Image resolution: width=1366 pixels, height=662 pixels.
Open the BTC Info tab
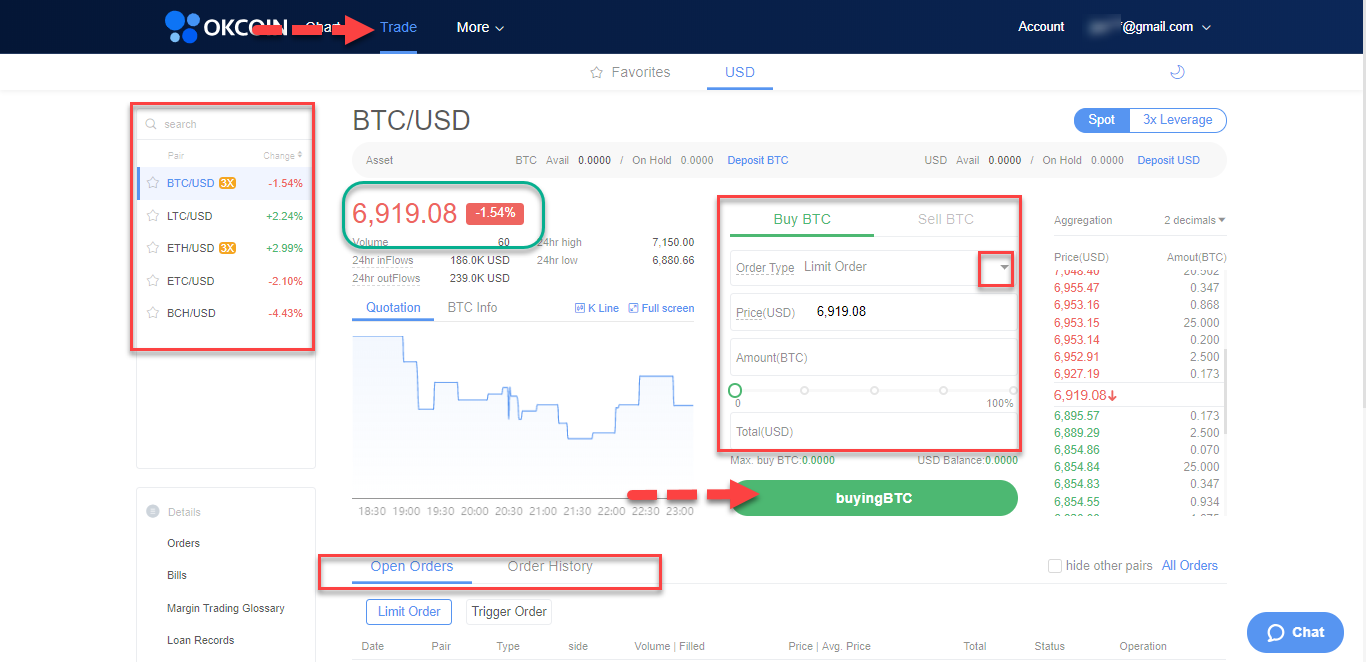(x=472, y=307)
